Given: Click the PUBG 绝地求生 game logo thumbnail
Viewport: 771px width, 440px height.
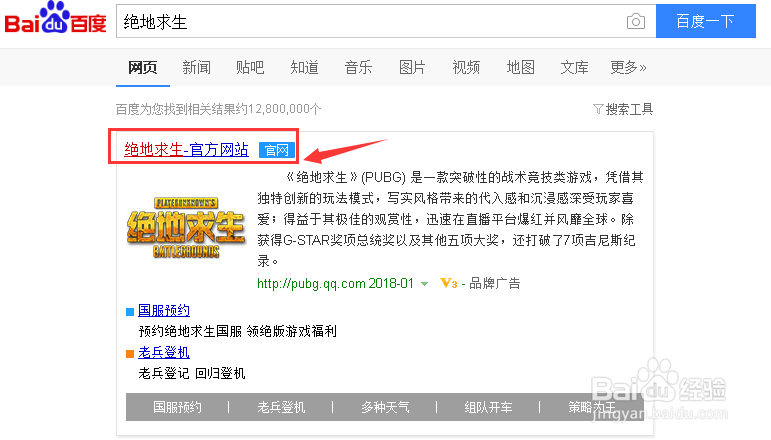Looking at the screenshot, I should point(186,228).
